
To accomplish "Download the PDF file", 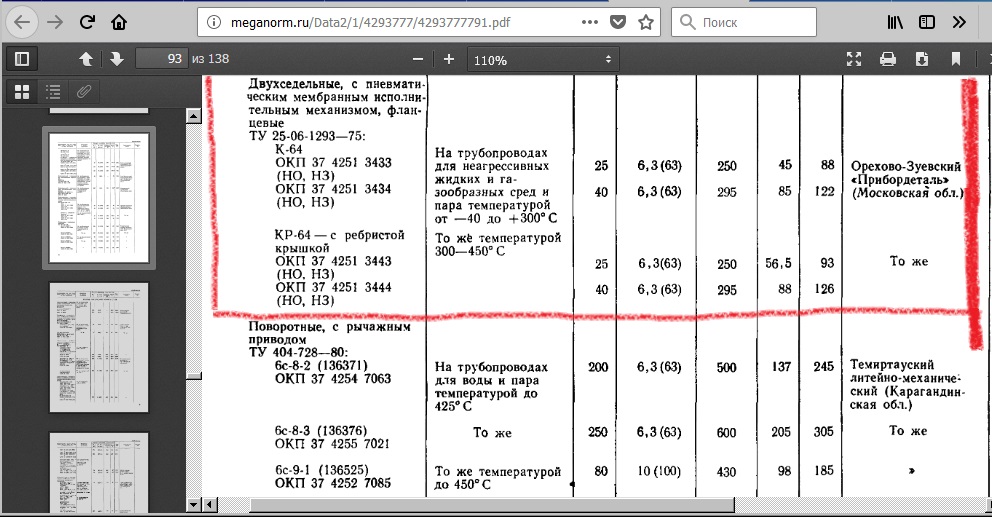I will tap(921, 59).
